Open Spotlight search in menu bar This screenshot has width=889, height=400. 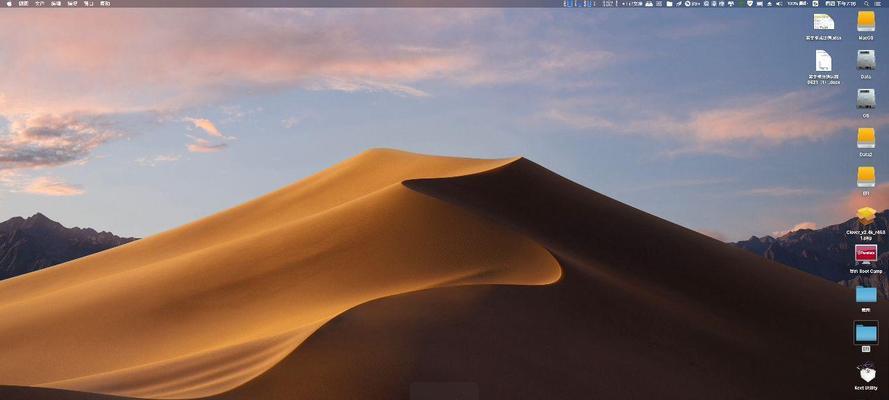[x=866, y=3]
